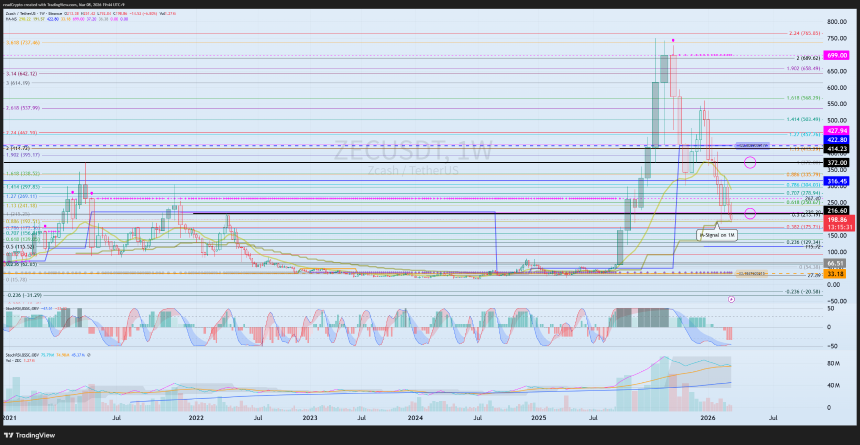
Task: Click the TradingView logo in the footer
Action: point(28,435)
